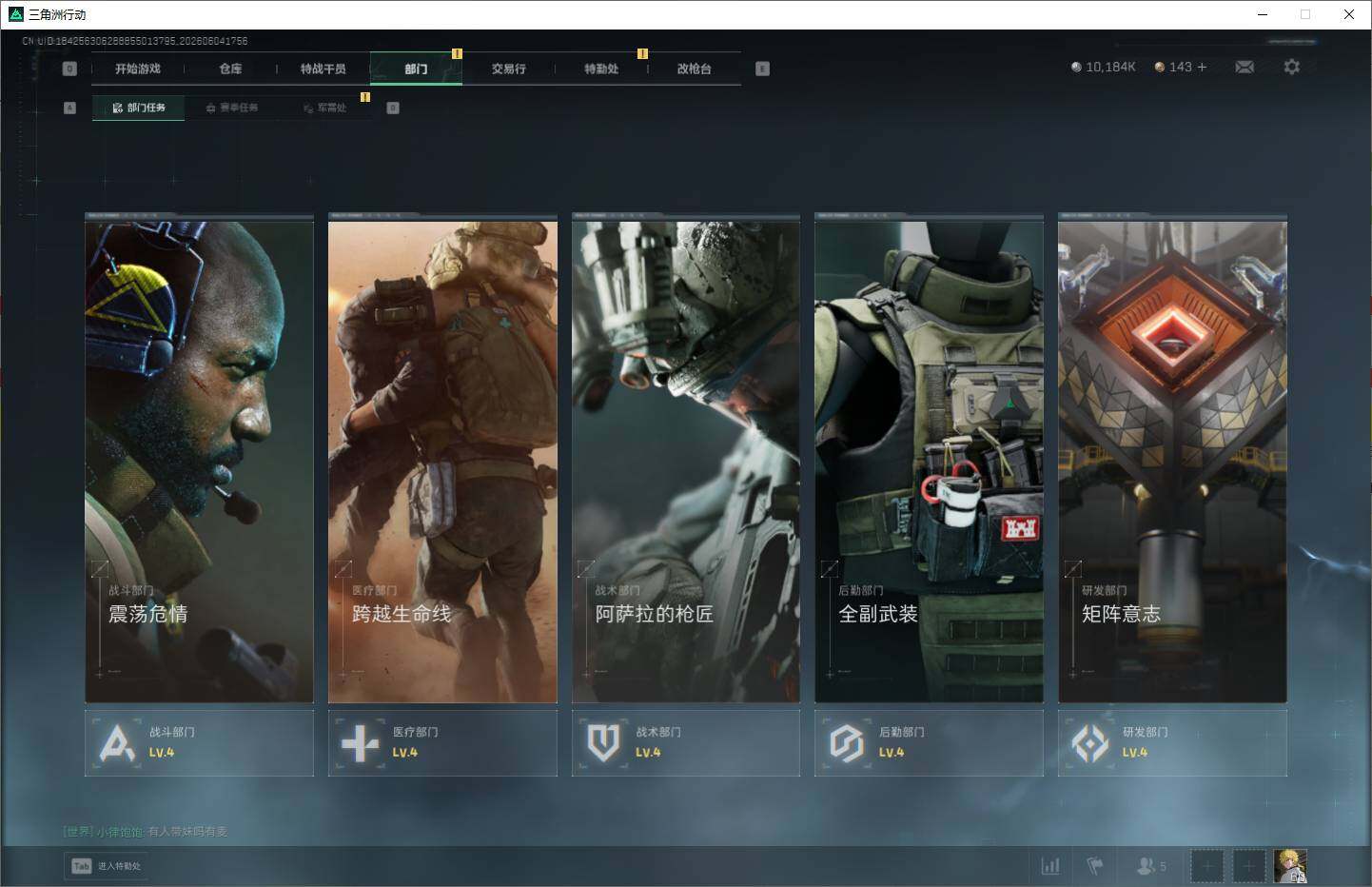
Task: Click the medical department cross icon
Action: tap(360, 743)
